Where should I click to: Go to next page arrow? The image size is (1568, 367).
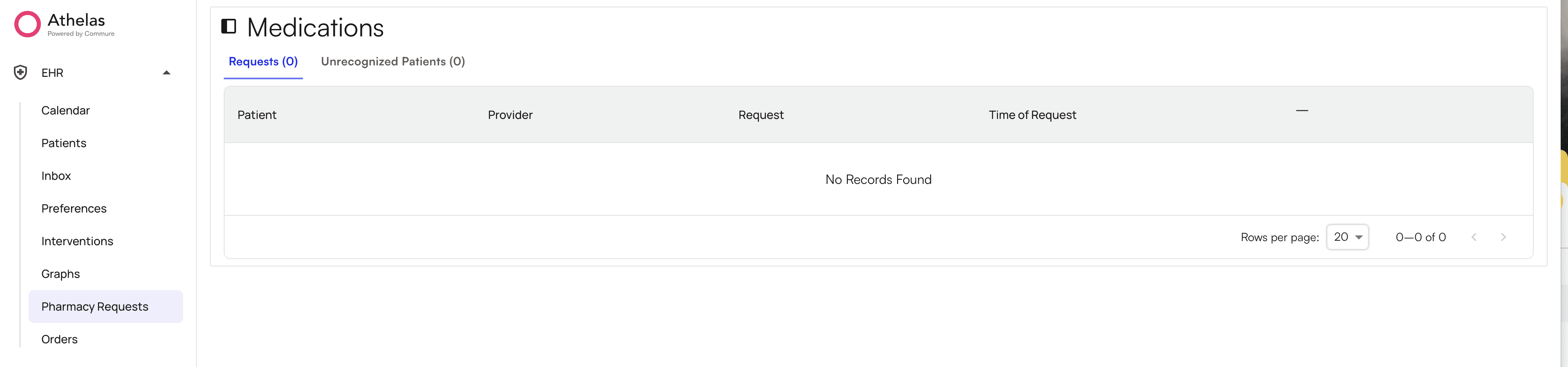[1503, 237]
